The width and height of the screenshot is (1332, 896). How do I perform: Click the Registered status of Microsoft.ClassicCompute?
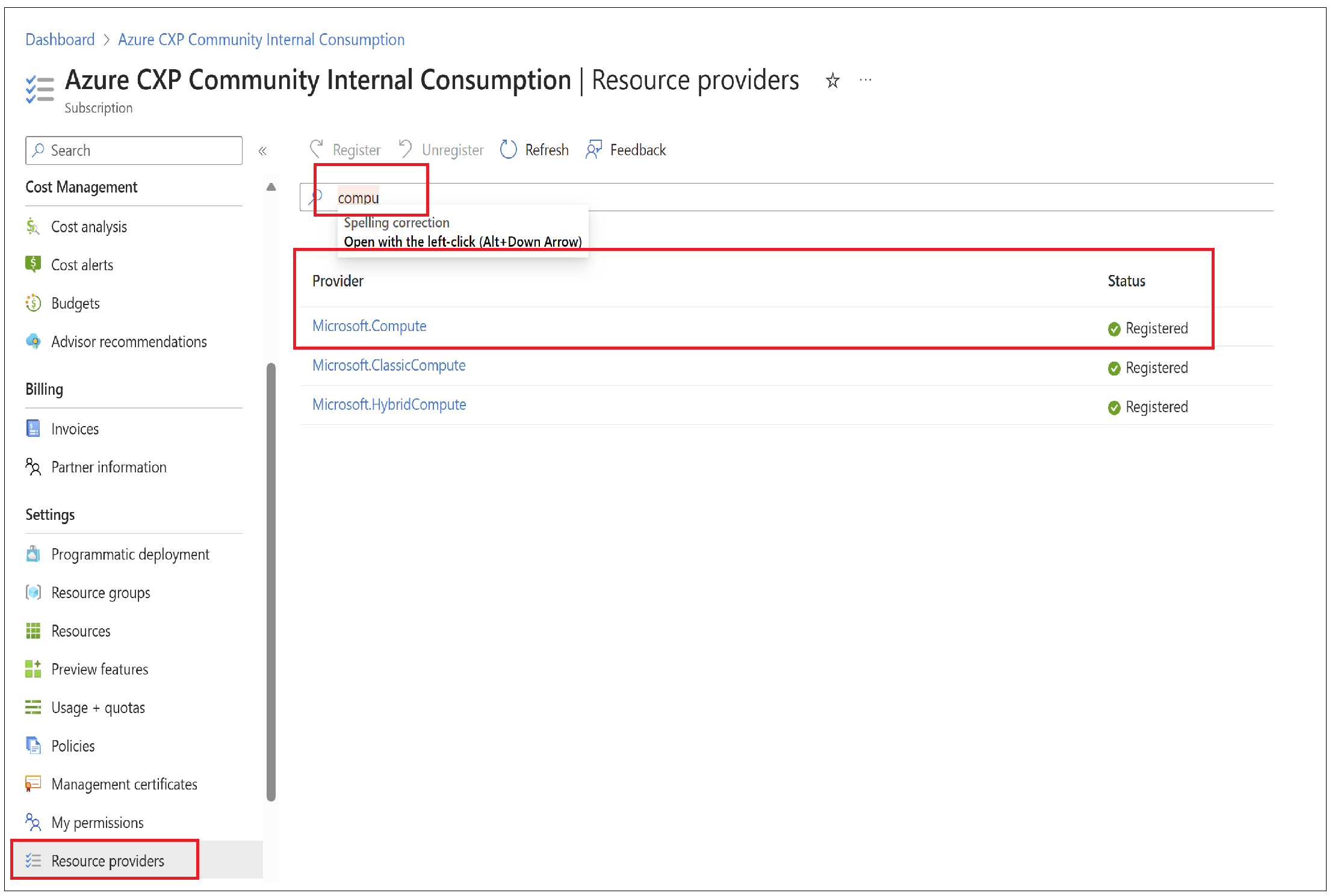(x=1148, y=368)
